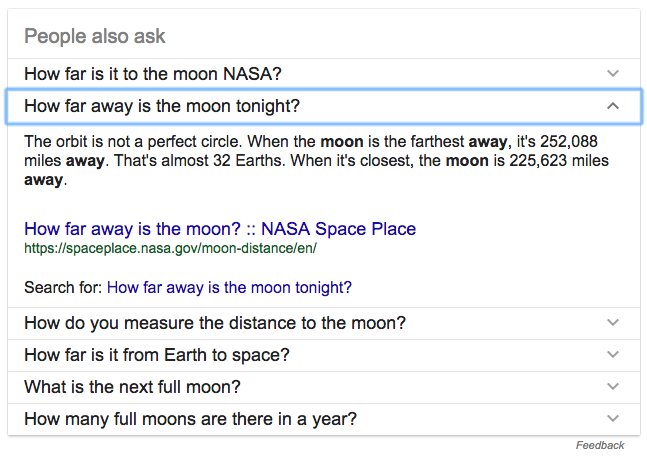Viewport: 647px width, 457px height.
Task: Click the '252,088' distance figure in the answer
Action: 583,141
